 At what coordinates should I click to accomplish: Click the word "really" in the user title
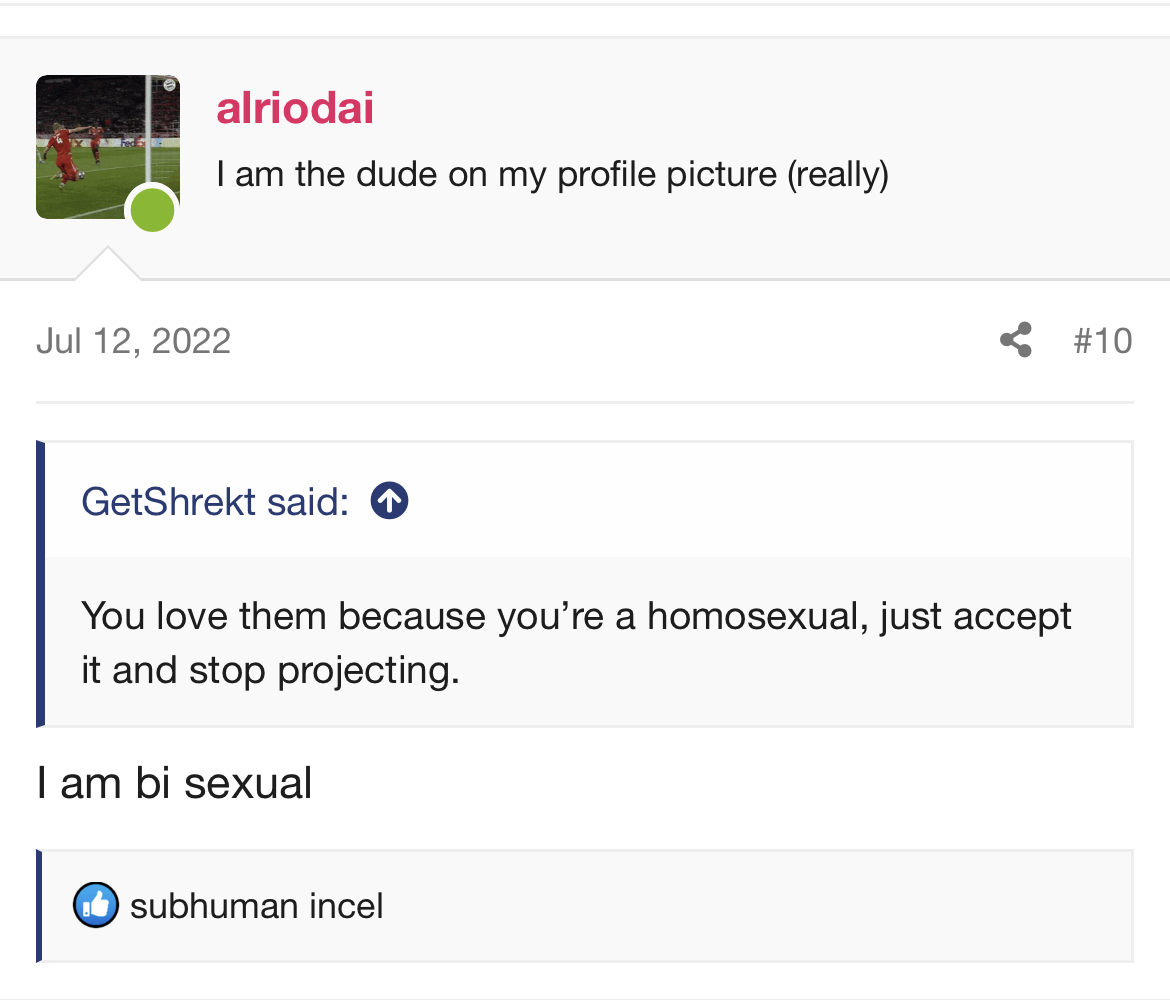point(837,175)
